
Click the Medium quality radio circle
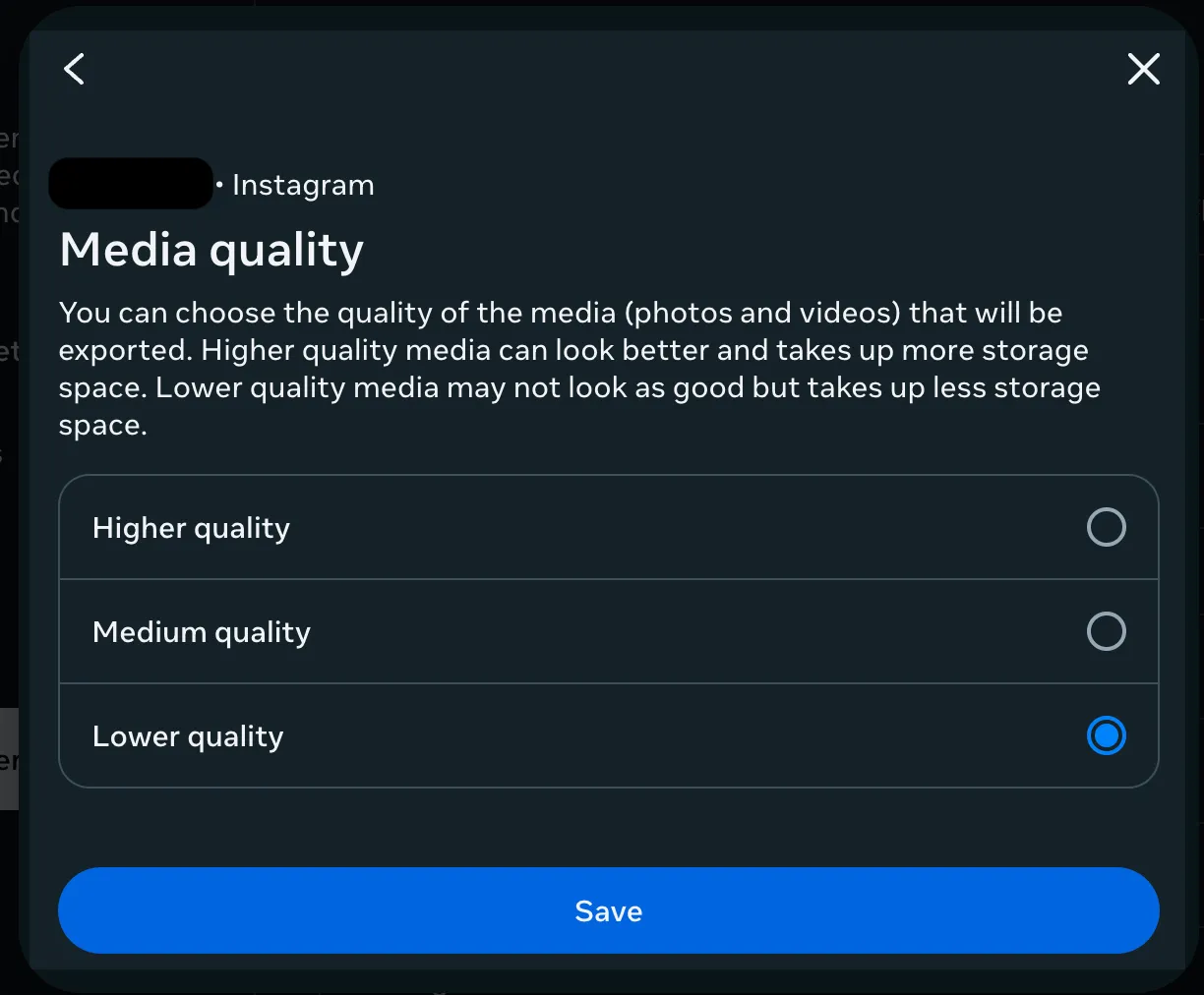coord(1106,631)
